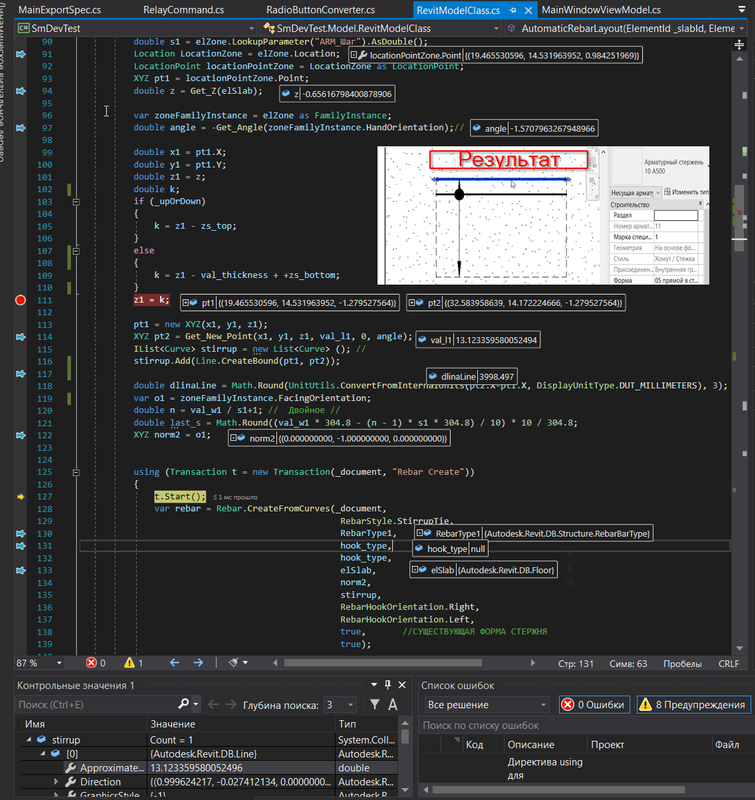Open the document tabs overflow dropdown
This screenshot has width=755, height=800.
point(742,9)
